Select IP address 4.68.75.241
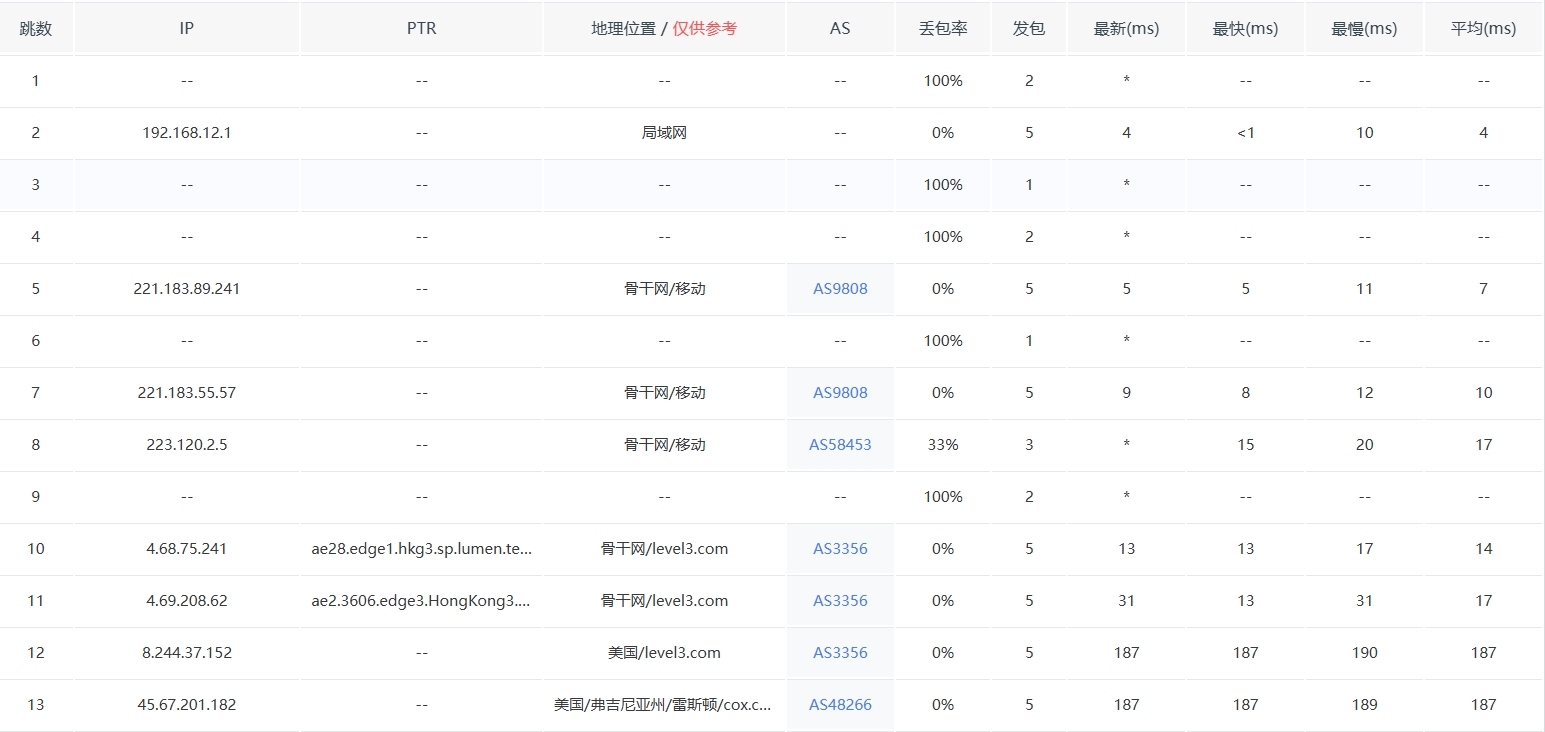Screen dimensions: 1545x732 187,549
